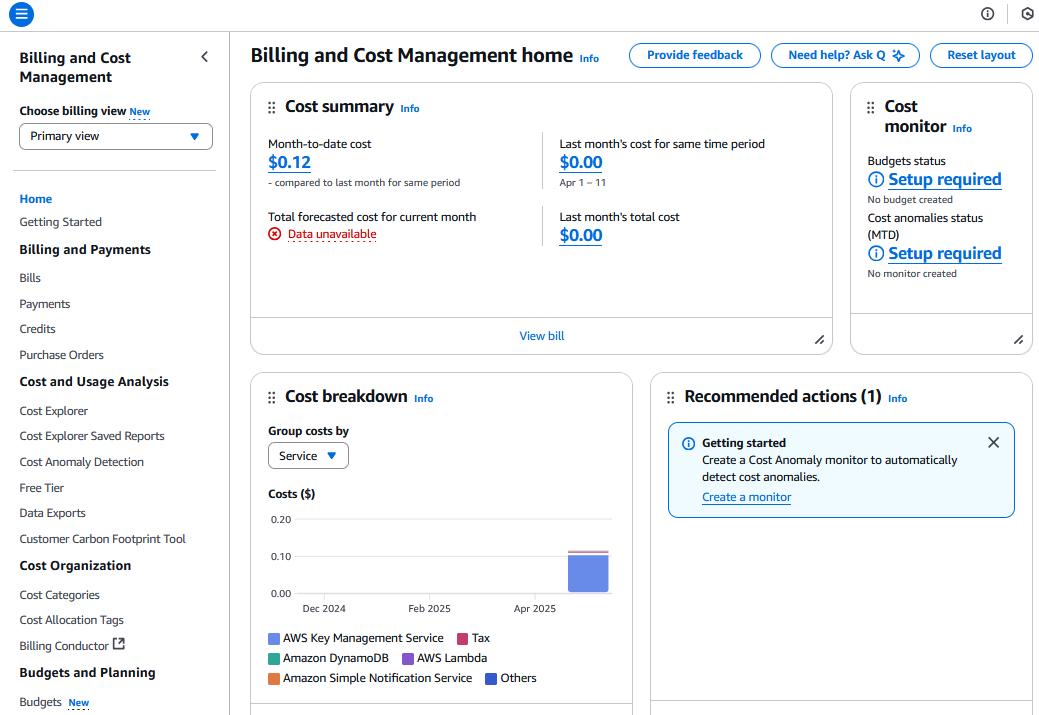
Task: Click AWS Key Management Service legend swatch
Action: coord(274,639)
